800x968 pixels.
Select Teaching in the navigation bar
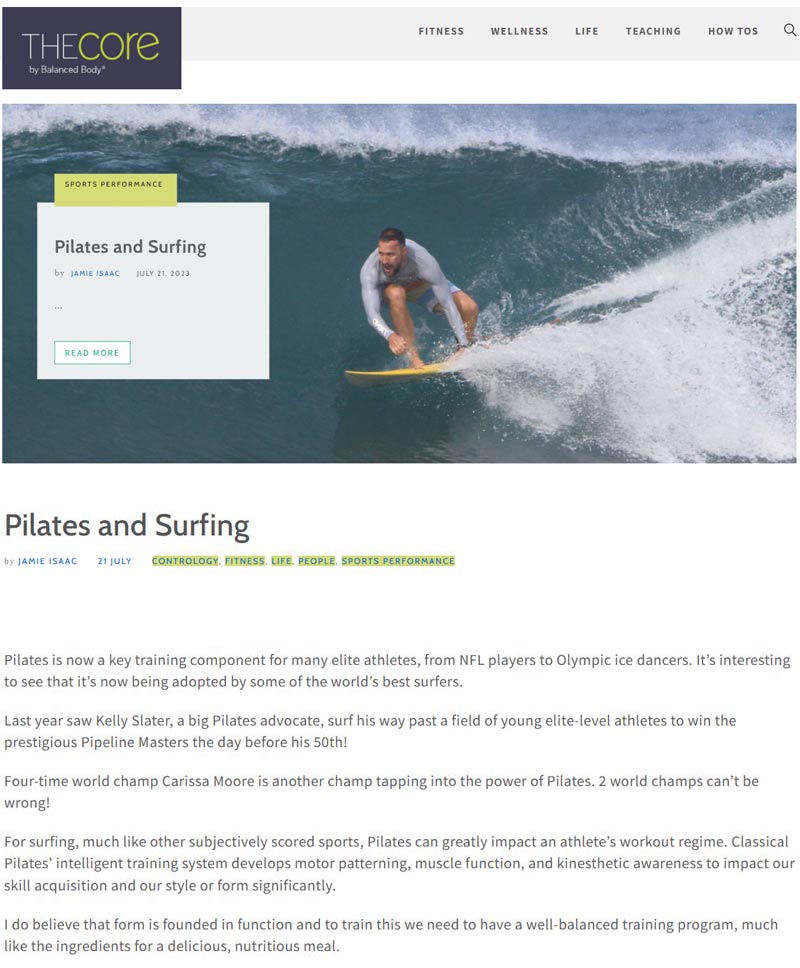653,31
